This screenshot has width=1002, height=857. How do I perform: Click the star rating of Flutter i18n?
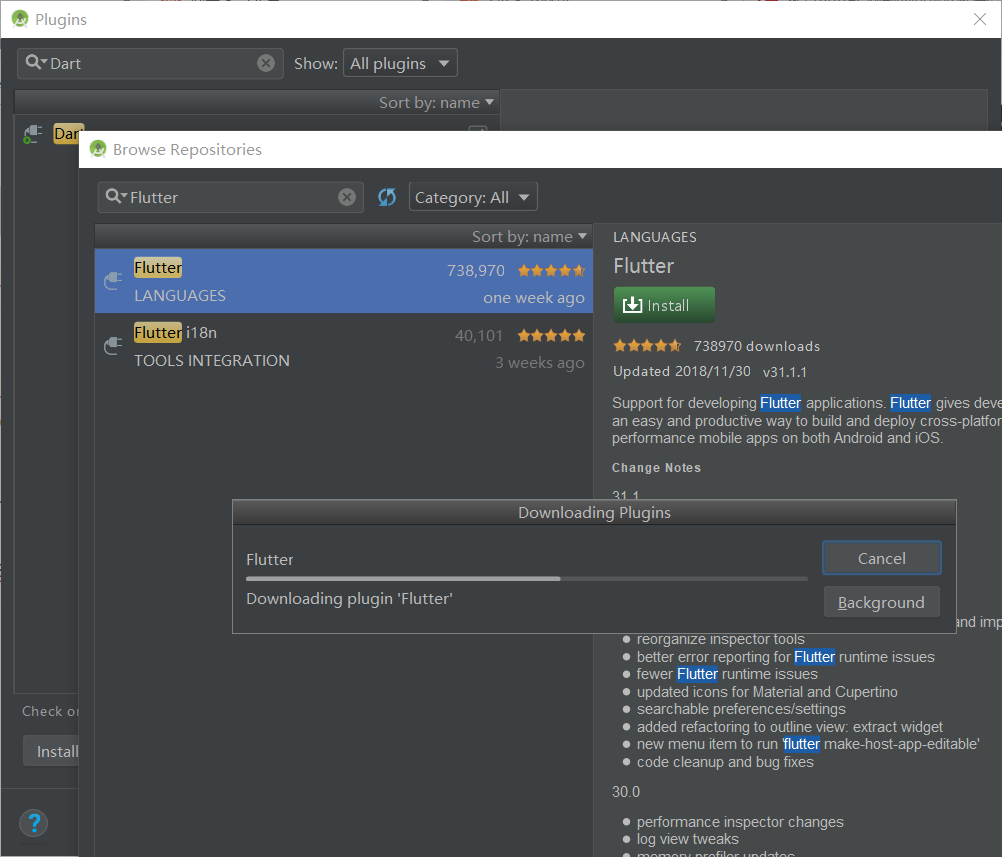[x=551, y=336]
